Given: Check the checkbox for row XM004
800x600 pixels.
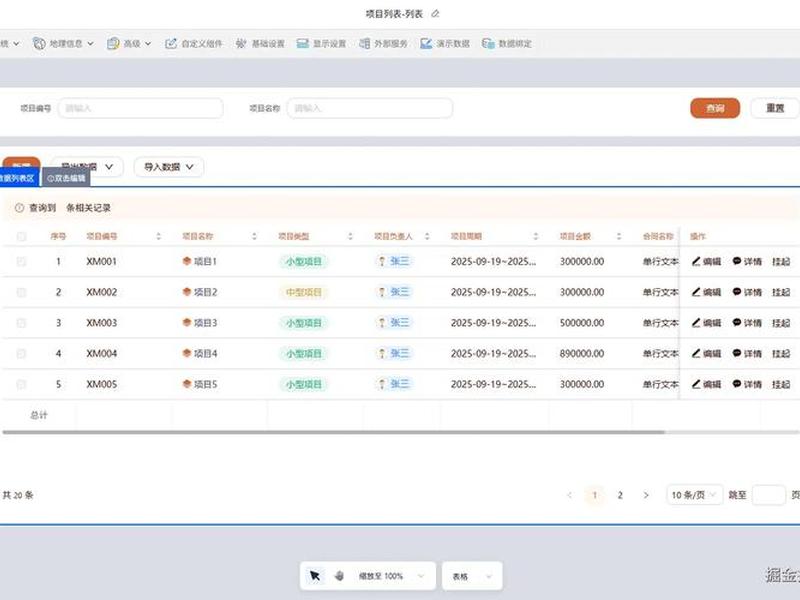Looking at the screenshot, I should [x=21, y=353].
